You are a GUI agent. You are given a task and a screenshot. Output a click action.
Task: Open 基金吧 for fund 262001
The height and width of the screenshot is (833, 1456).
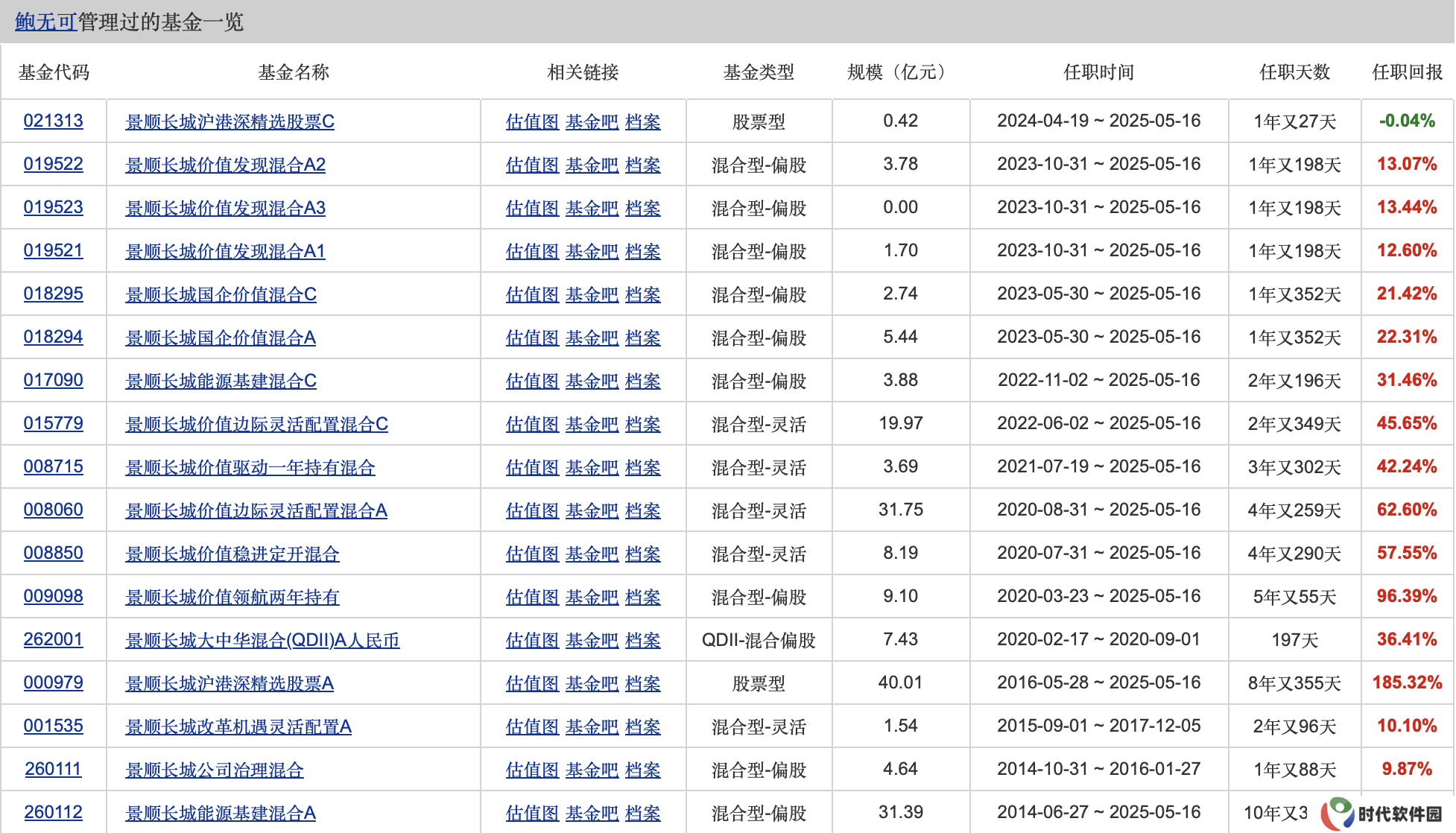(x=592, y=640)
